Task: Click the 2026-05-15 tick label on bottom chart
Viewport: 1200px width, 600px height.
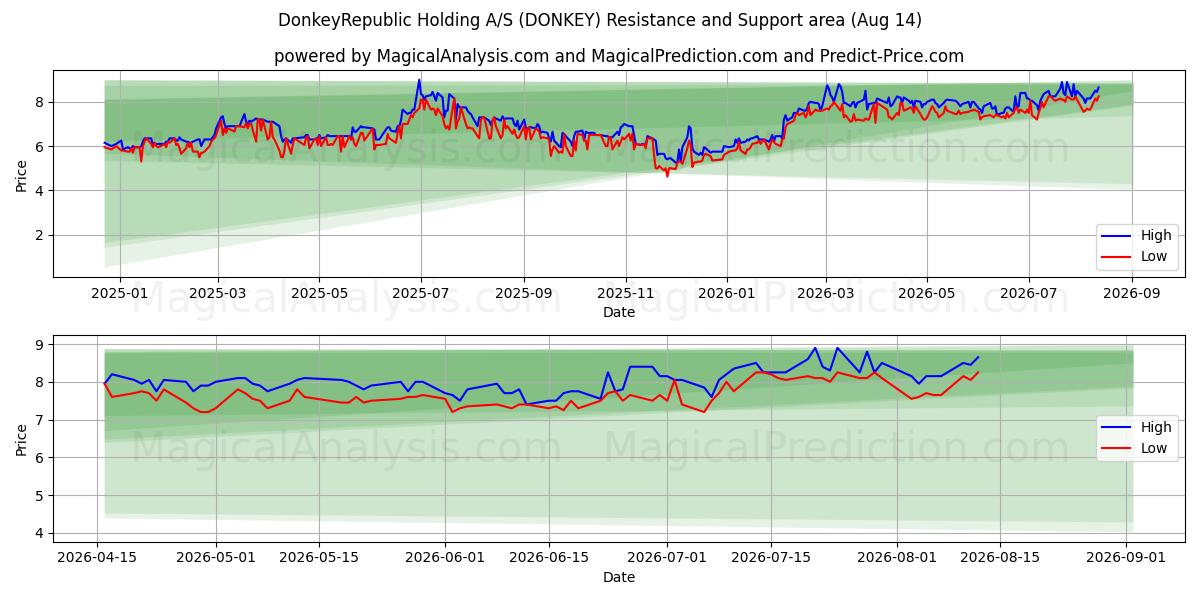Action: [319, 560]
